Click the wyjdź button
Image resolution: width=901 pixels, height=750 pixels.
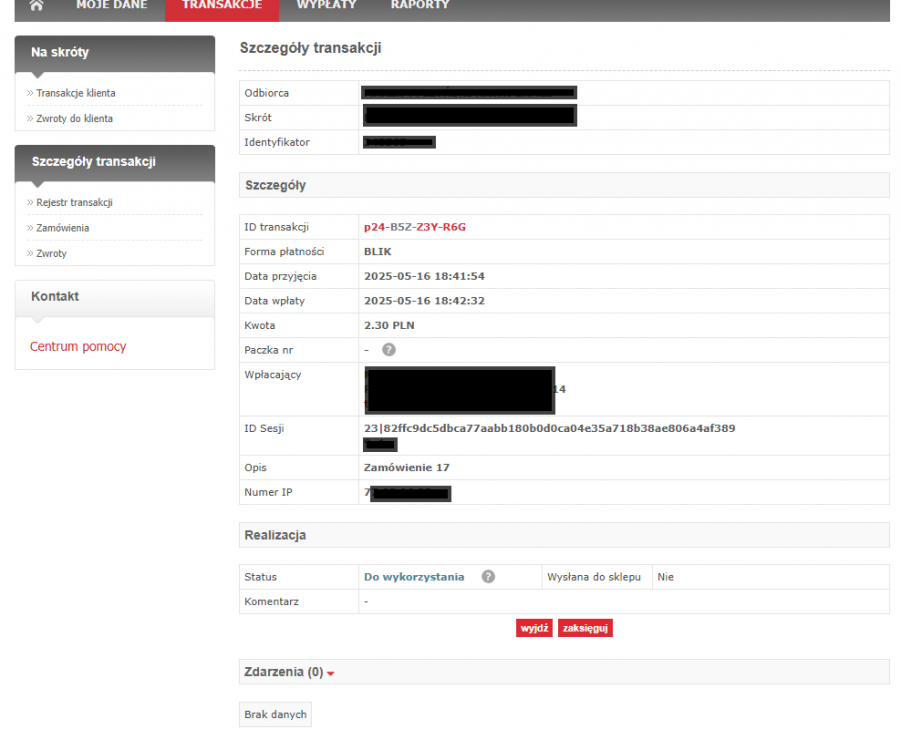point(534,628)
